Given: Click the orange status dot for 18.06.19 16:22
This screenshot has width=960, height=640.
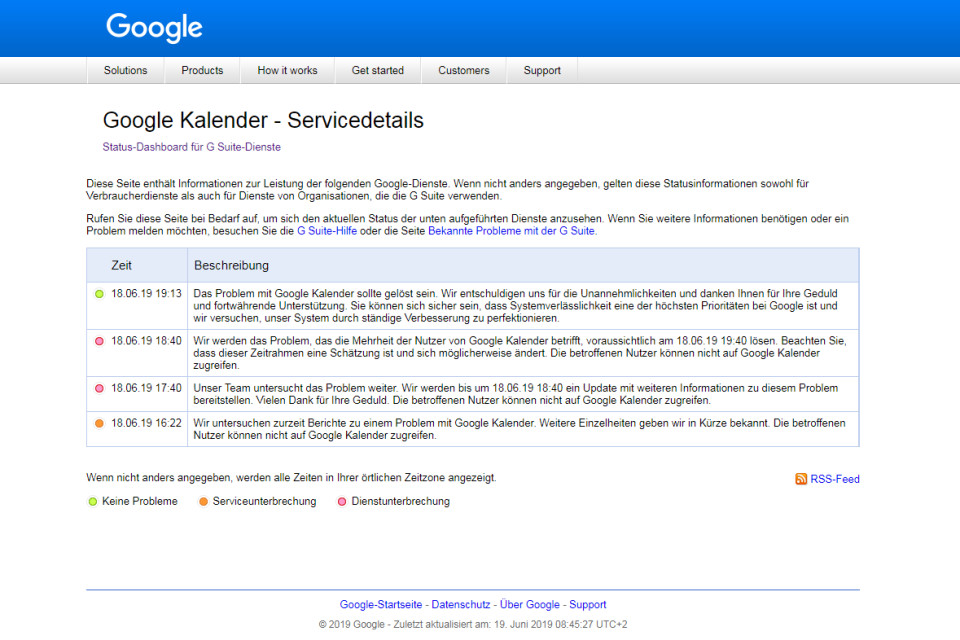Looking at the screenshot, I should [x=99, y=423].
